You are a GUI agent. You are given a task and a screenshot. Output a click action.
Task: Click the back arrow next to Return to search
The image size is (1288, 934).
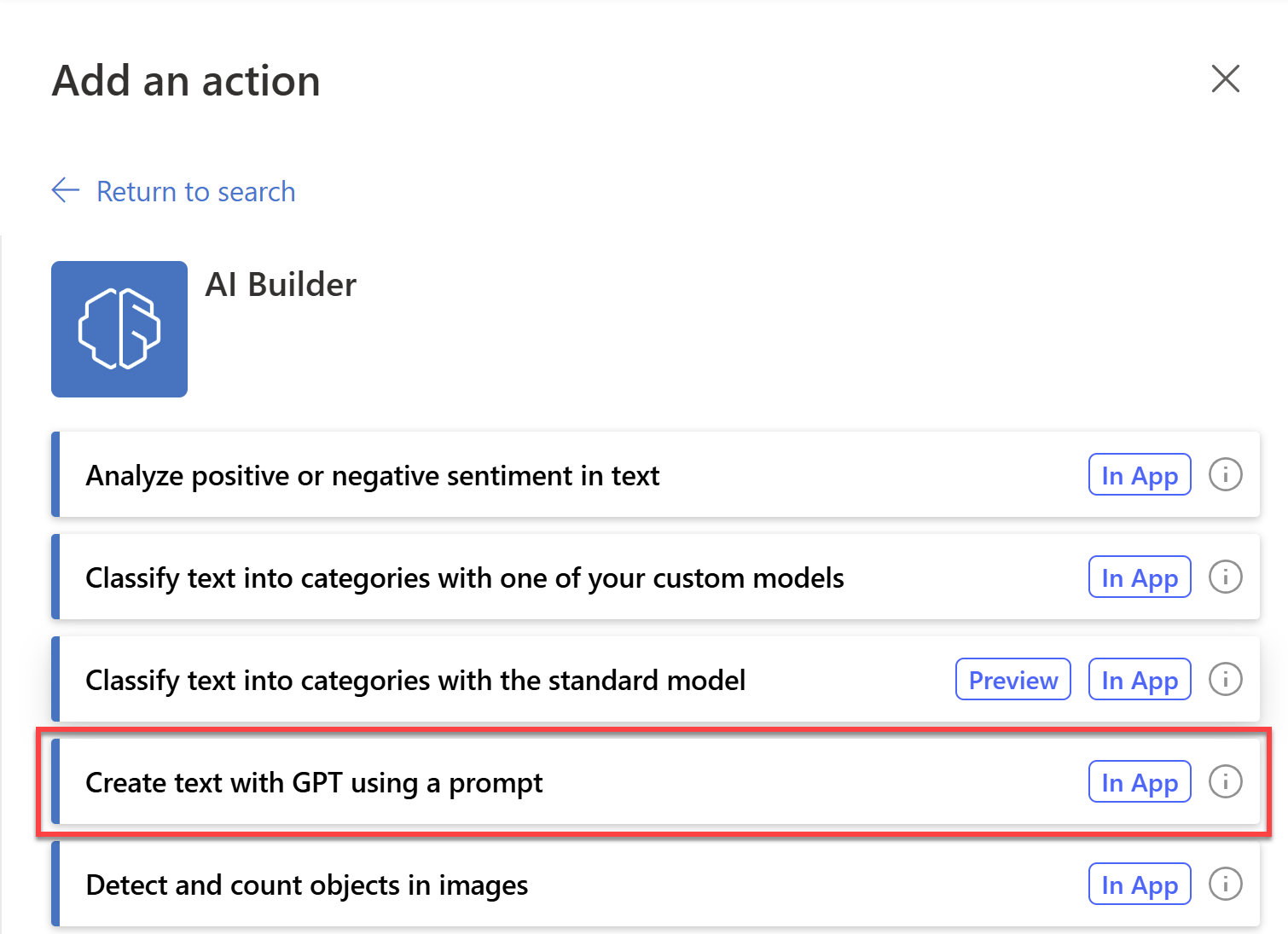pos(64,191)
